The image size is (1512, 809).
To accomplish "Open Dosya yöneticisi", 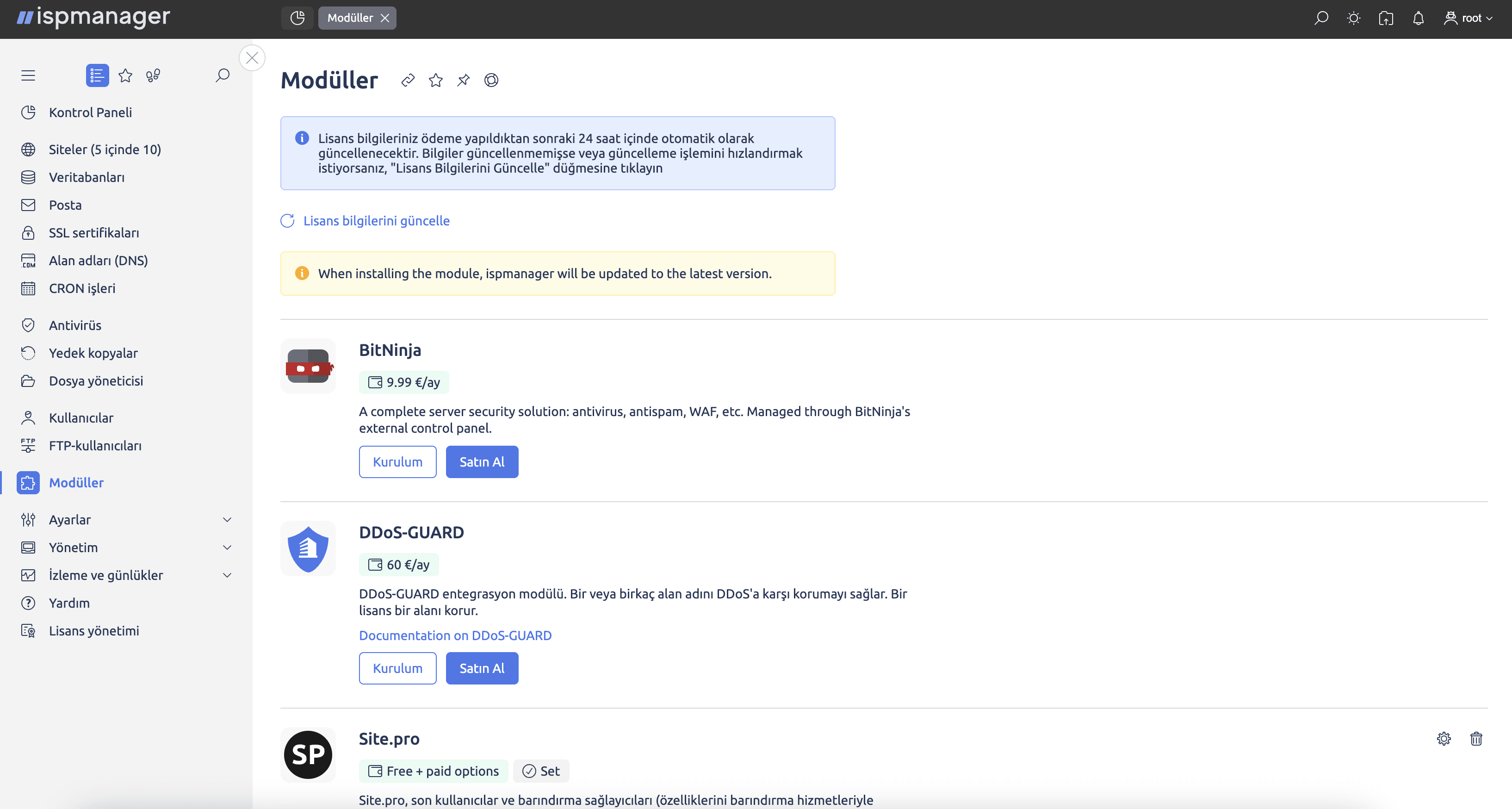I will coord(96,380).
